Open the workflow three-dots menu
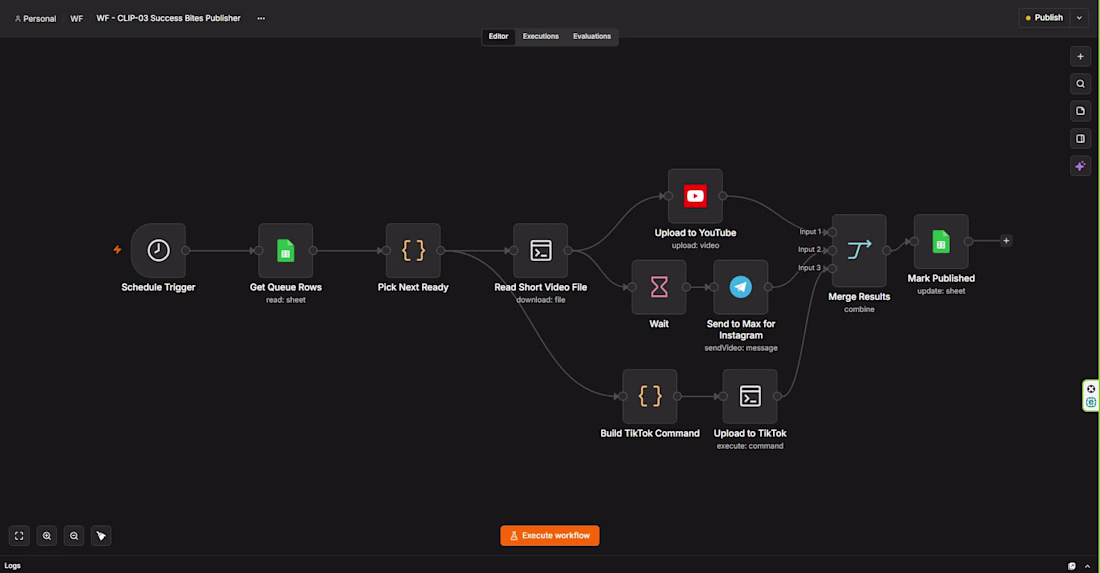 coord(261,18)
